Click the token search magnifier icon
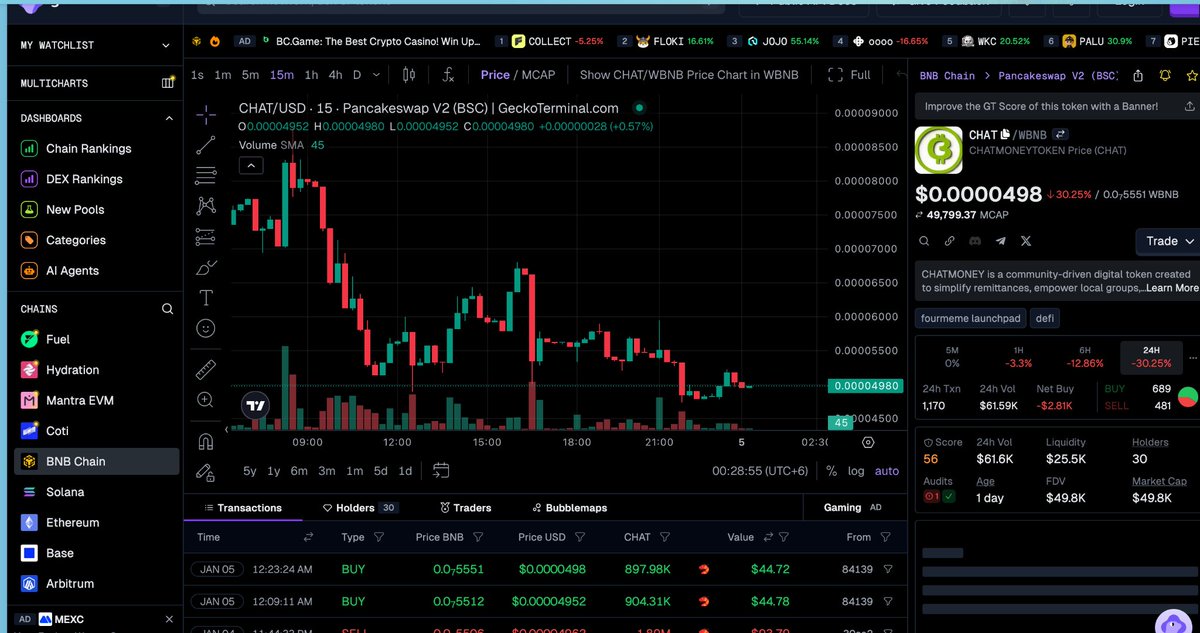 [x=924, y=241]
